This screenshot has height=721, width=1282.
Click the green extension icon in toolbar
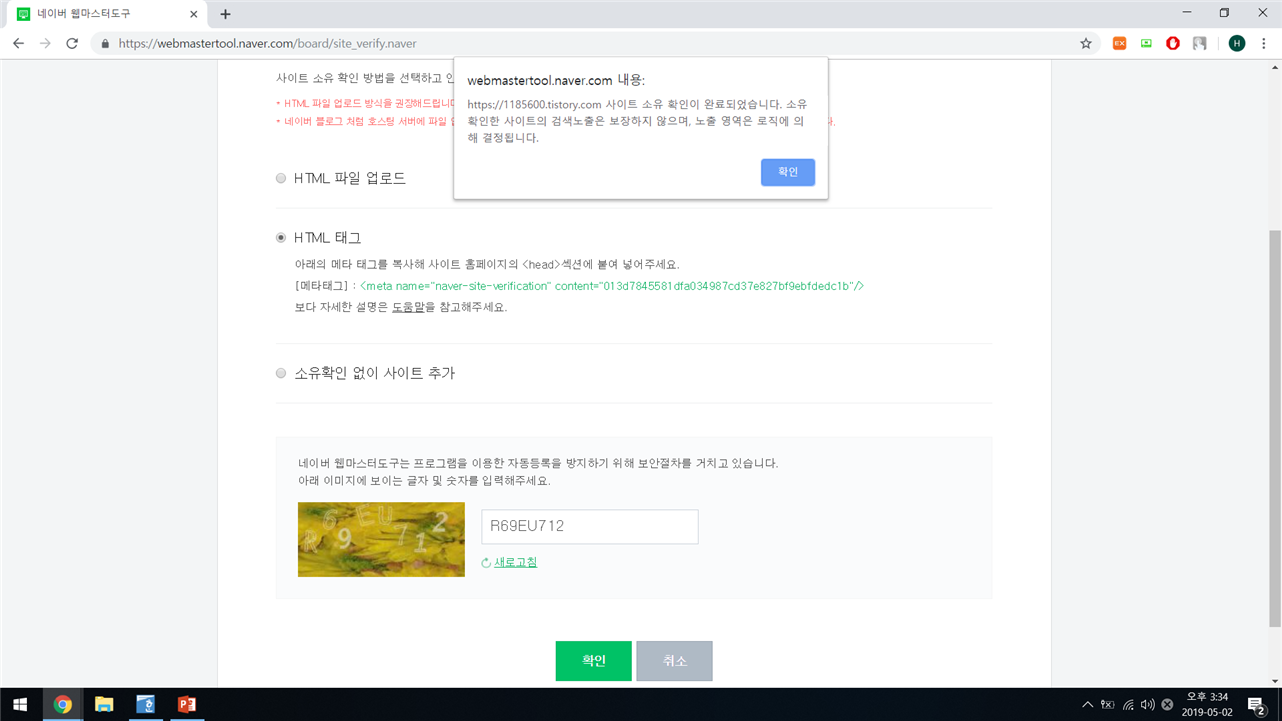pyautogui.click(x=1146, y=44)
